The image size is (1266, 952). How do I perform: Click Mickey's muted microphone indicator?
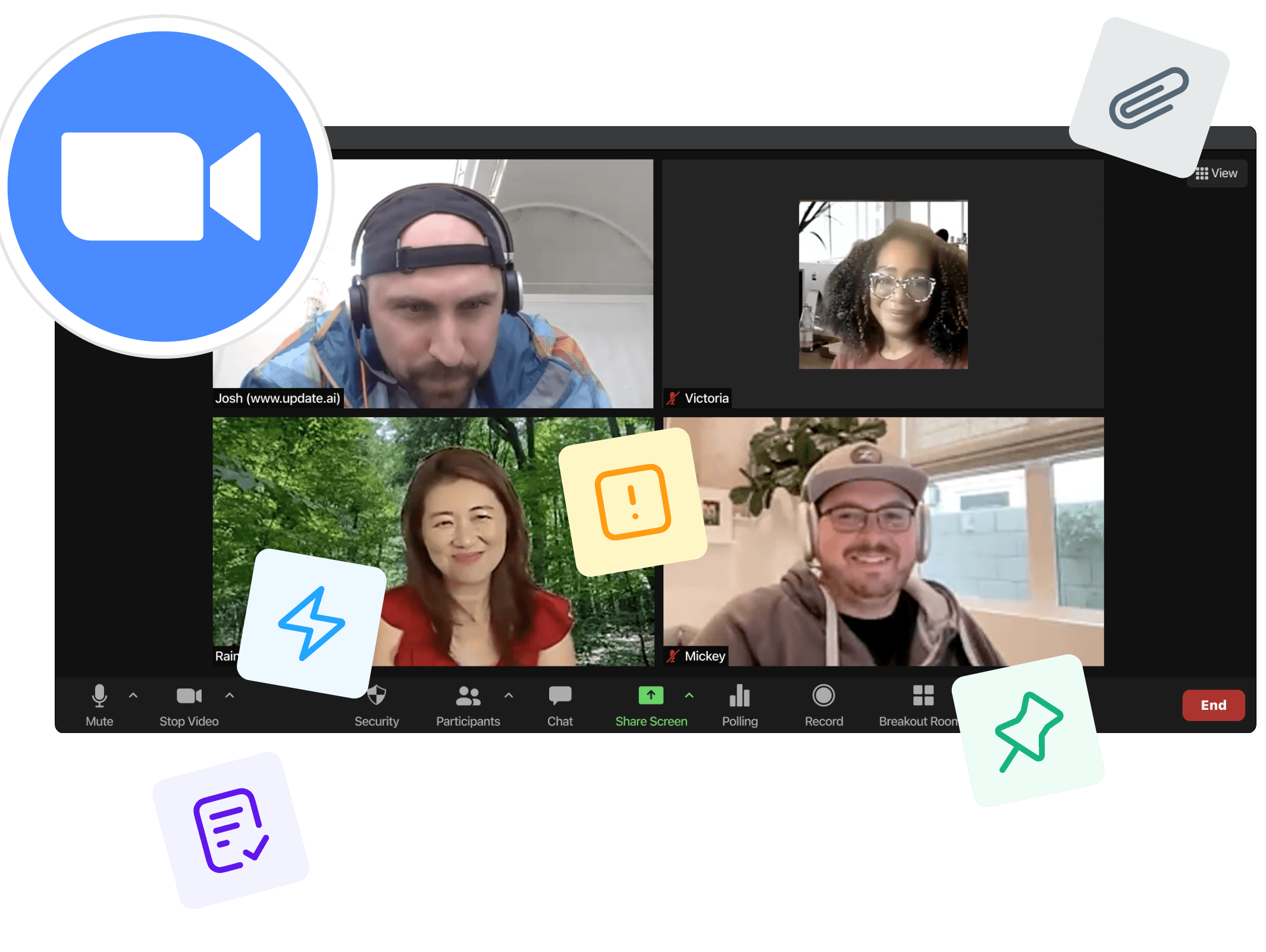673,656
